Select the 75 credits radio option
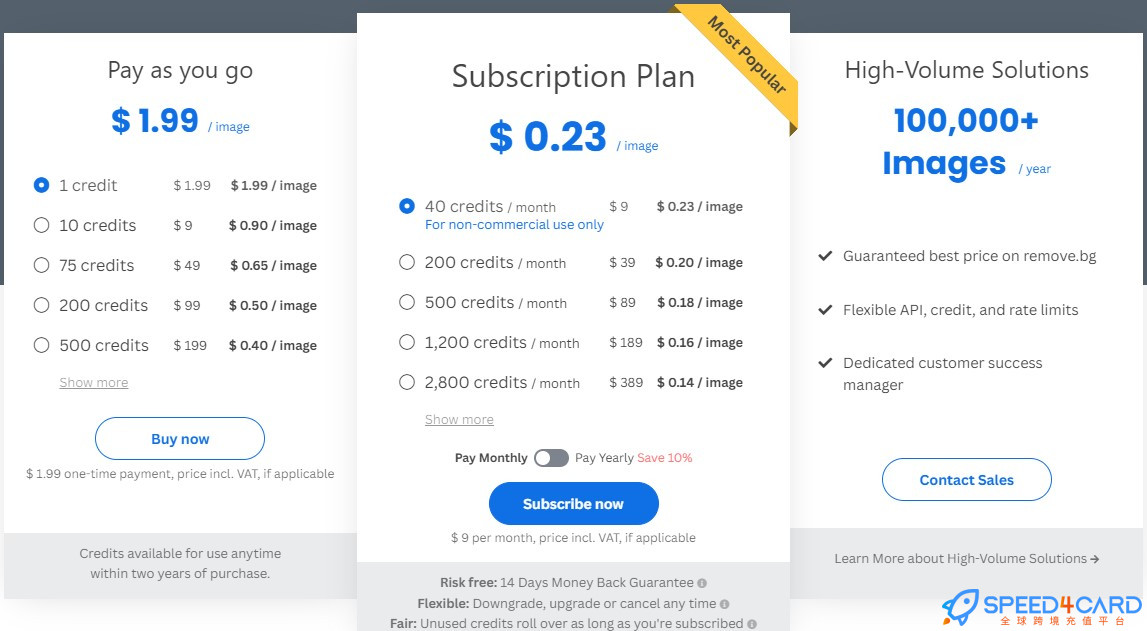The image size is (1147, 631). [41, 265]
